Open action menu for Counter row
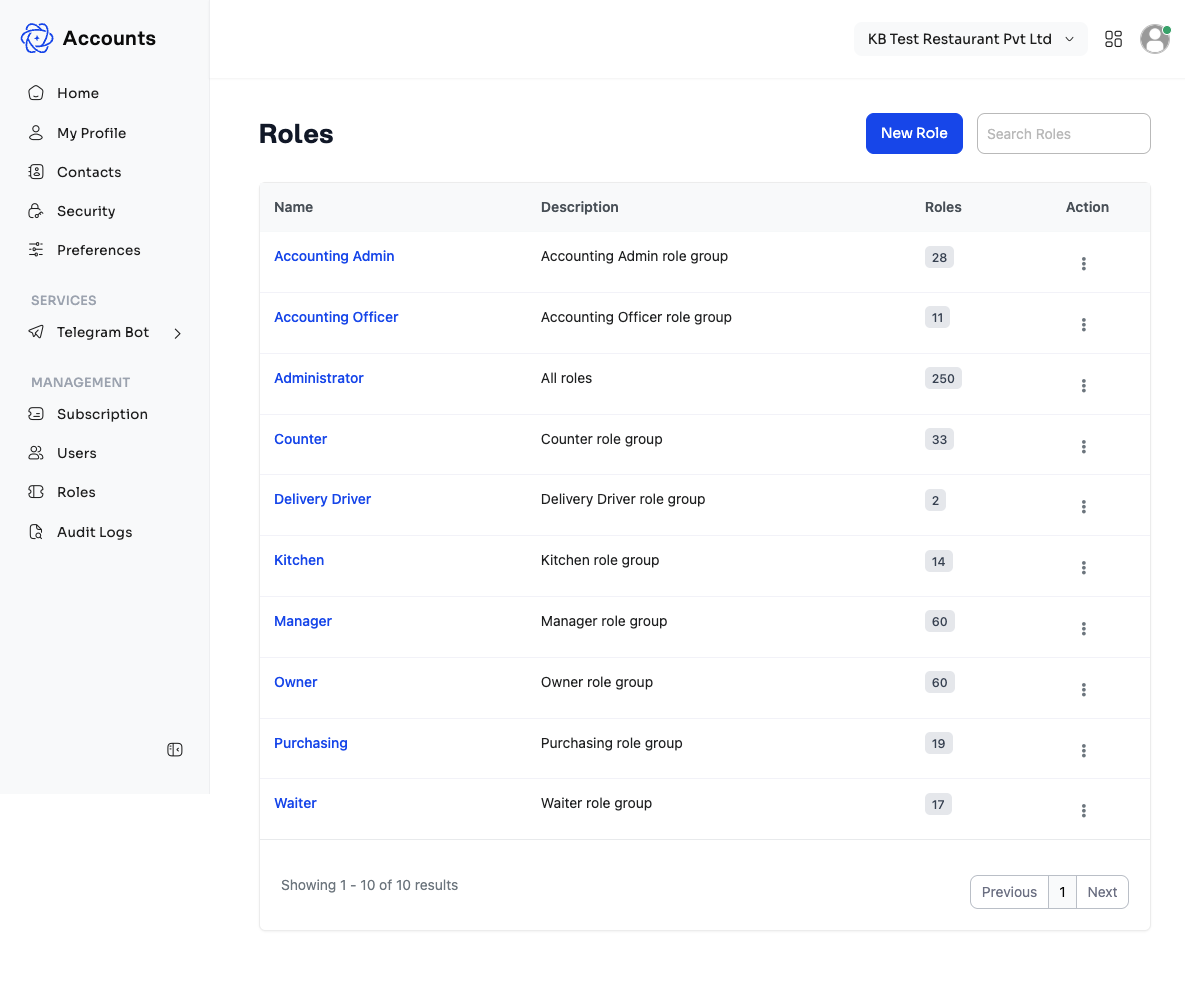Screen dimensions: 1185x1003 point(1083,447)
